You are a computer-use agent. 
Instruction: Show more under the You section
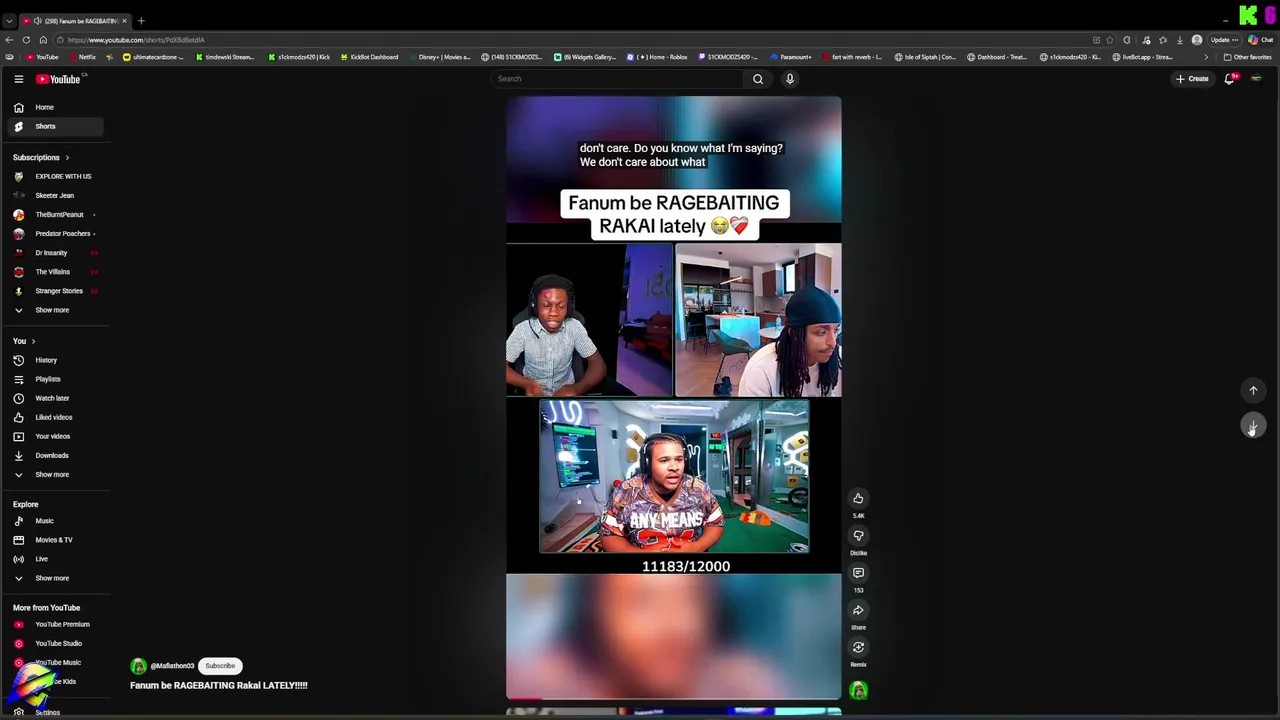(52, 475)
